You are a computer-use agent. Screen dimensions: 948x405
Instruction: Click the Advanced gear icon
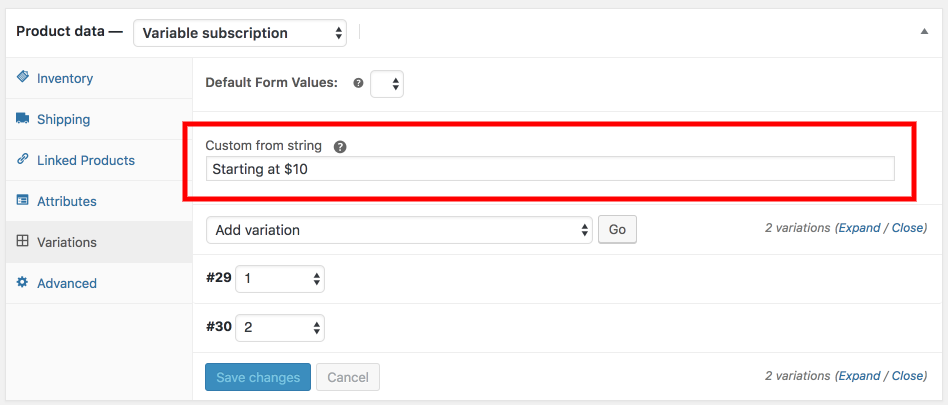click(x=22, y=282)
